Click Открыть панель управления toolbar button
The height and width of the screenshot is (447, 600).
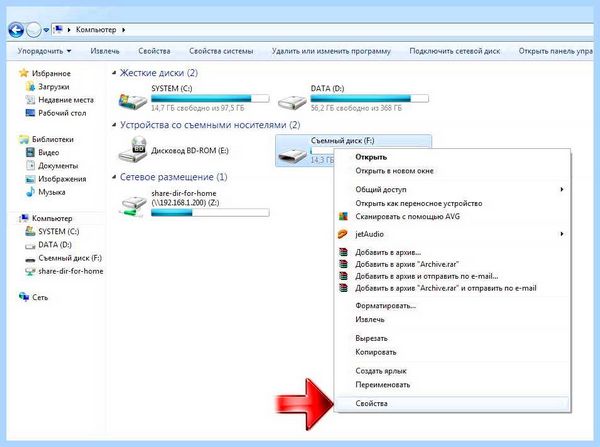[x=556, y=51]
